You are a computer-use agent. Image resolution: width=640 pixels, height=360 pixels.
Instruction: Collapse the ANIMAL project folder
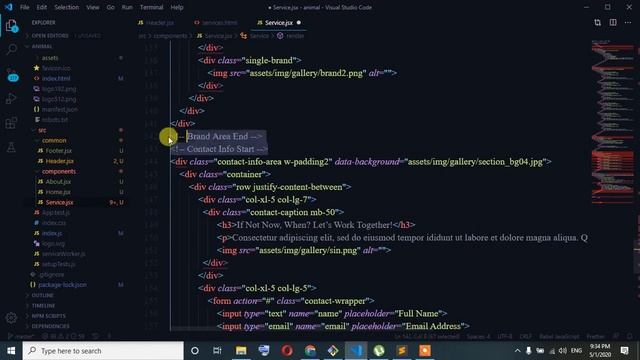click(41, 47)
